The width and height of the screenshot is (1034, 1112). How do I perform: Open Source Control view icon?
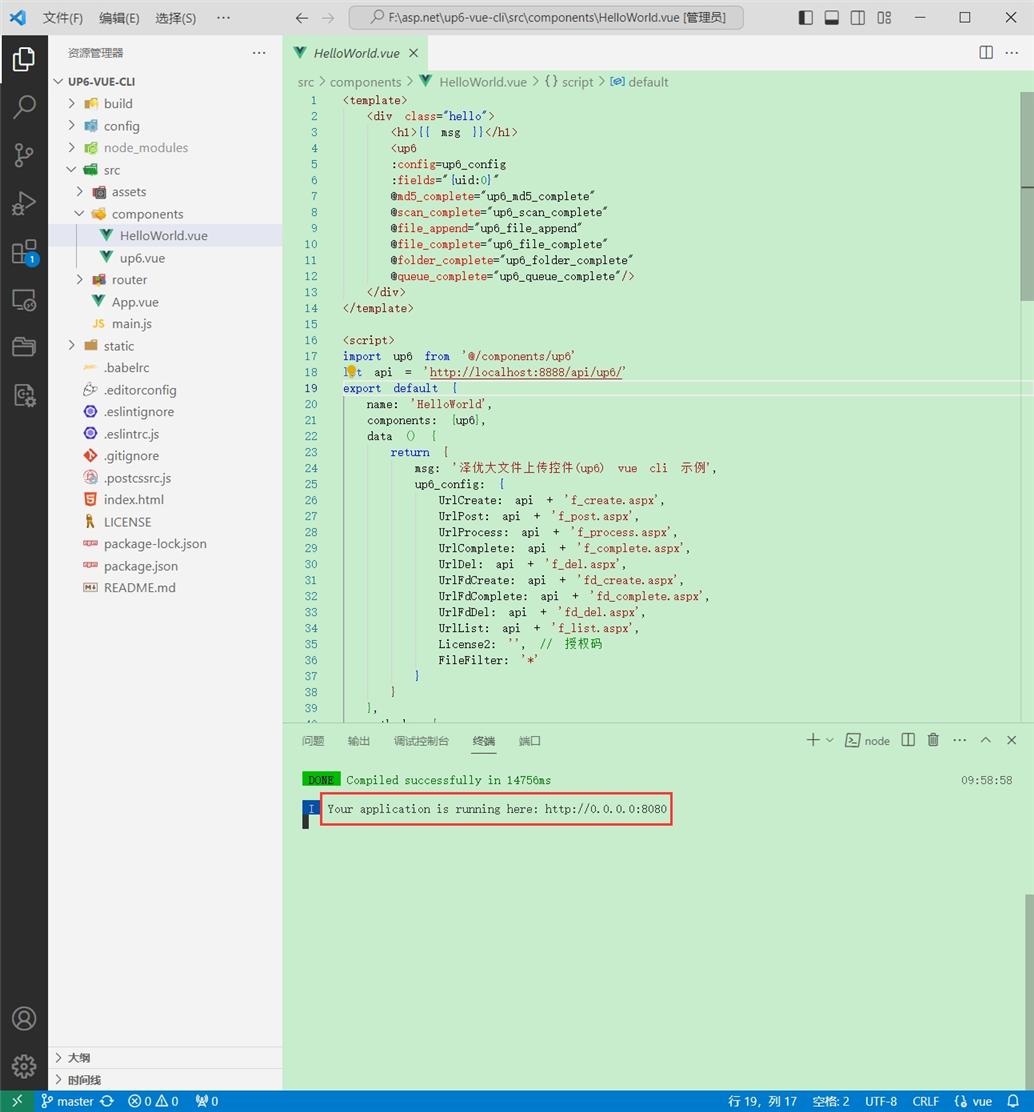[x=24, y=155]
